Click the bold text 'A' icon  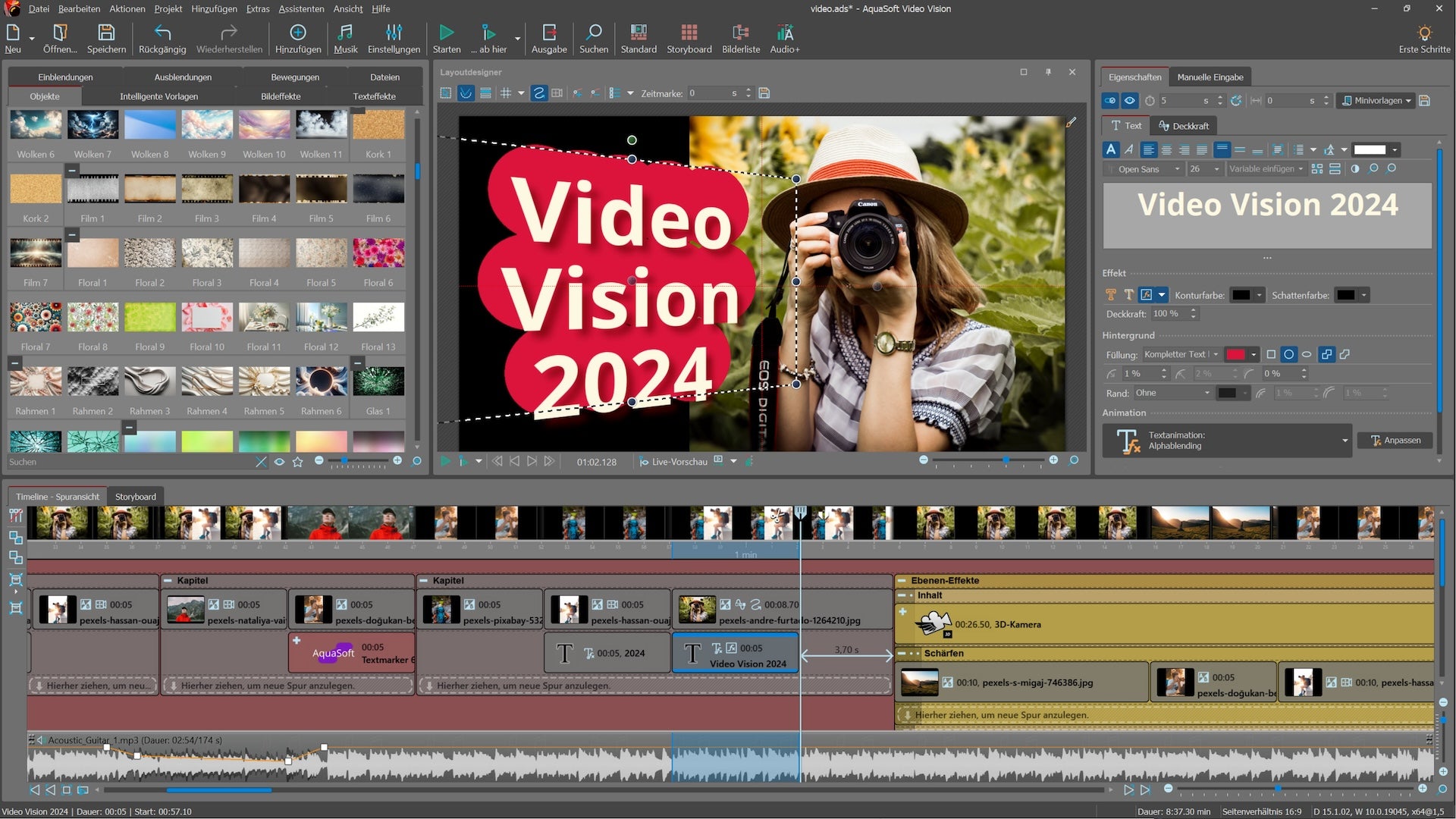coord(1111,149)
